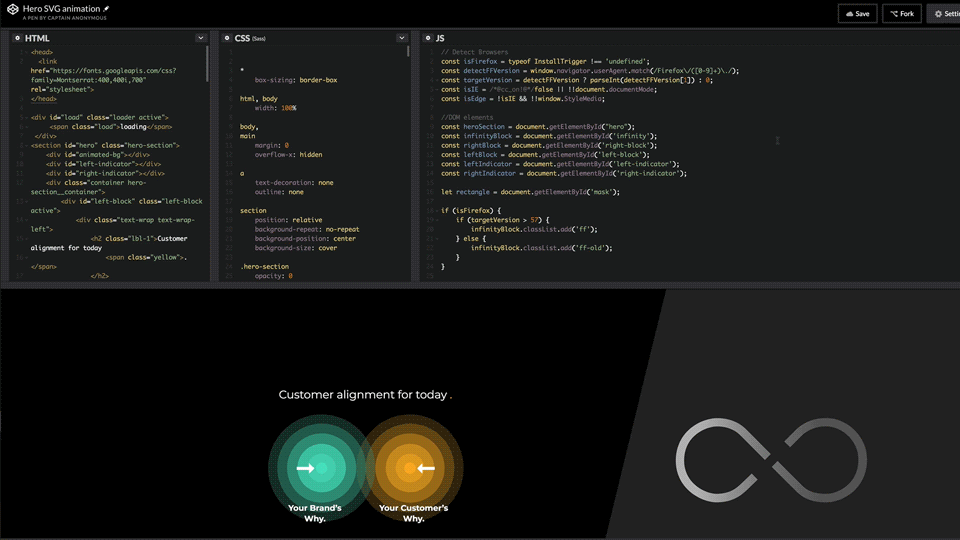The width and height of the screenshot is (960, 540).
Task: Click the Your Brand's Why label
Action: [315, 513]
